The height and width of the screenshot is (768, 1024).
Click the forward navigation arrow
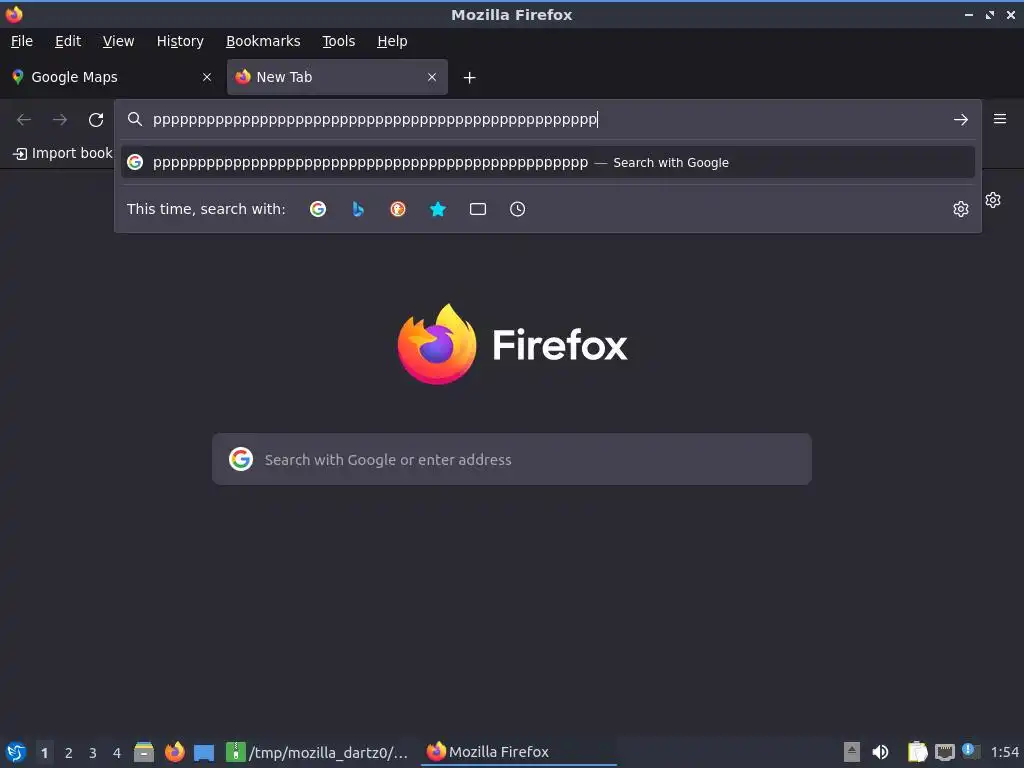[60, 120]
